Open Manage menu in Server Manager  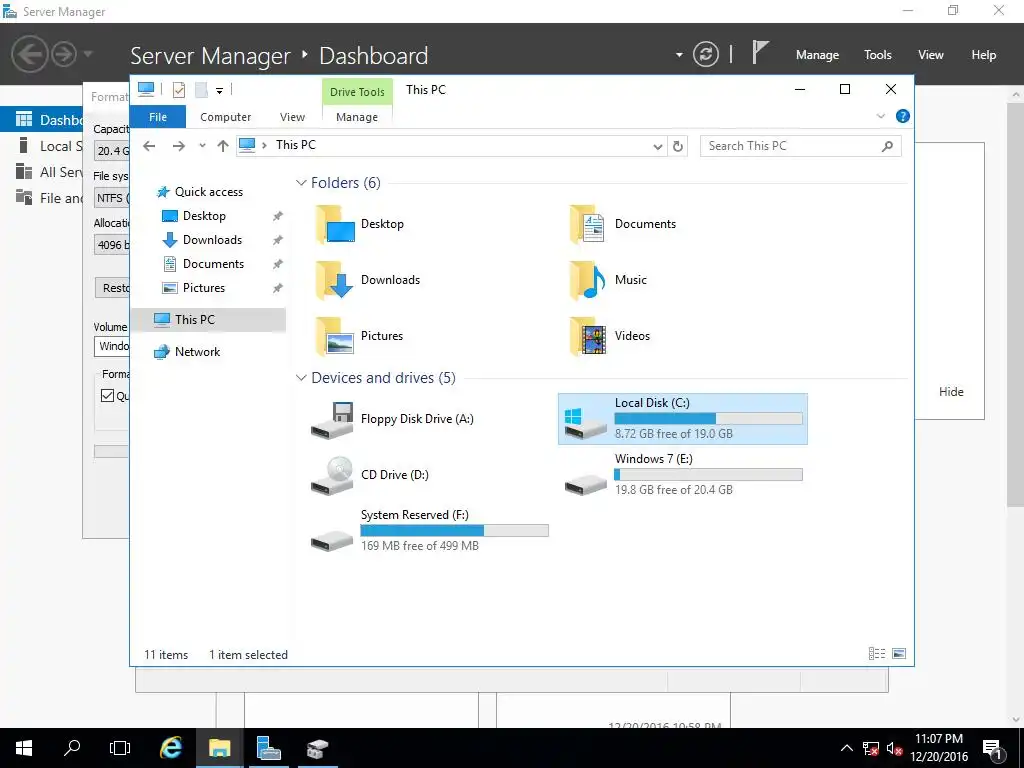coord(817,55)
